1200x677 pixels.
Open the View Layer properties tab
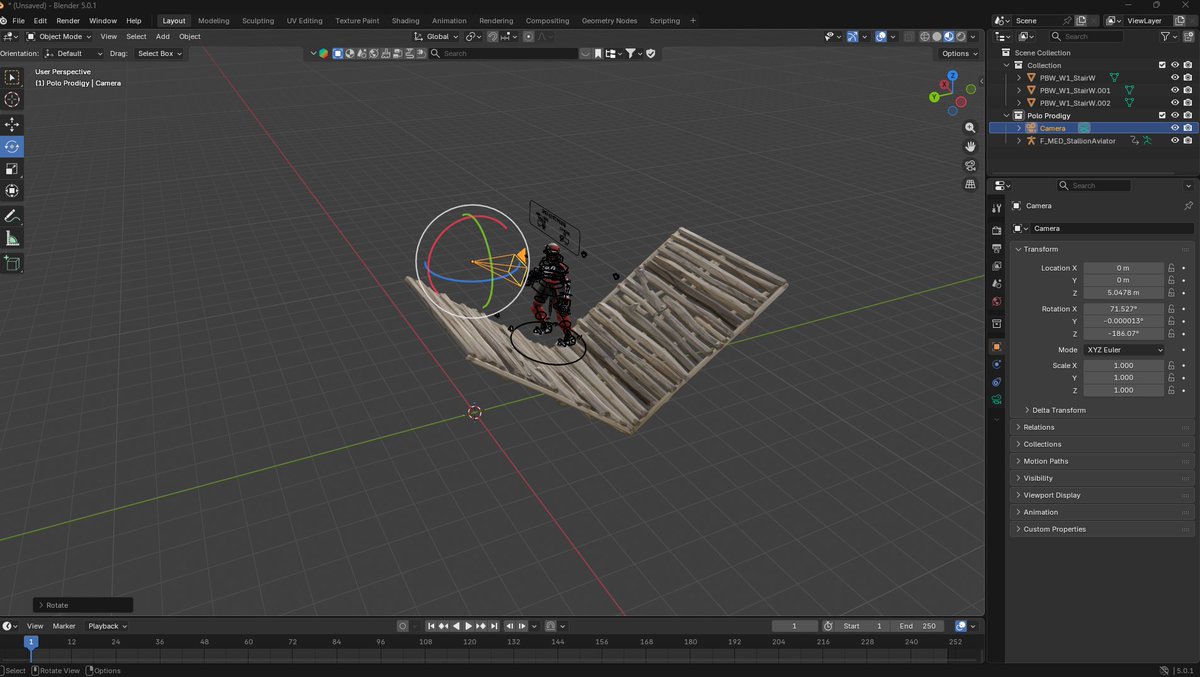pos(996,266)
